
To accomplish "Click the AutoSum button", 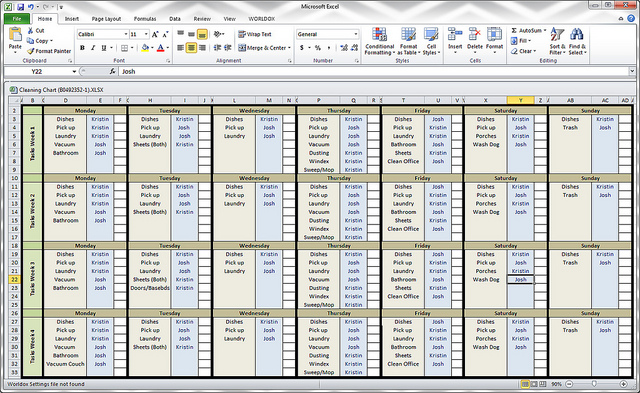I will coord(528,31).
